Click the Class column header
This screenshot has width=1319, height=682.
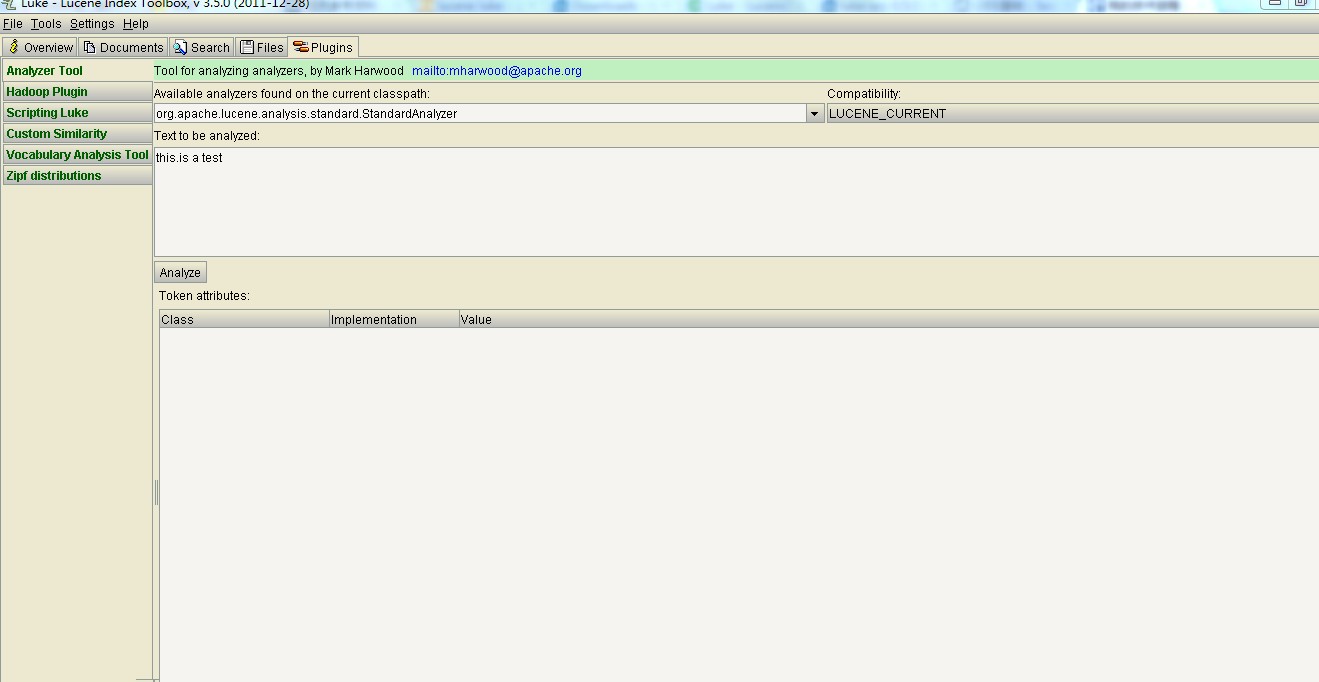244,320
